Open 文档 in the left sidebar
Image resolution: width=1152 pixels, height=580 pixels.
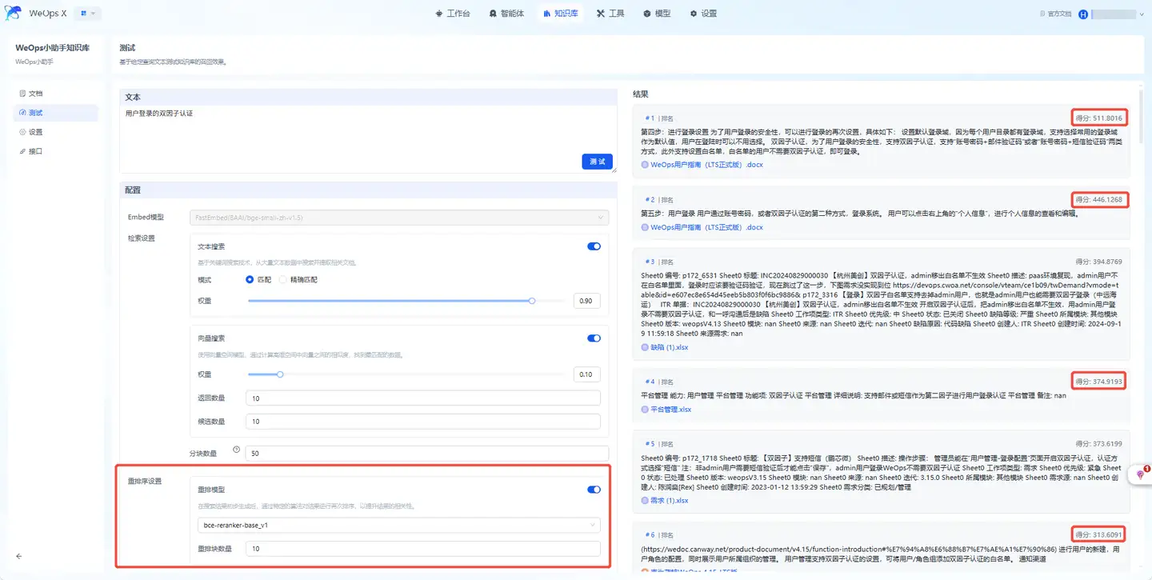click(55, 93)
